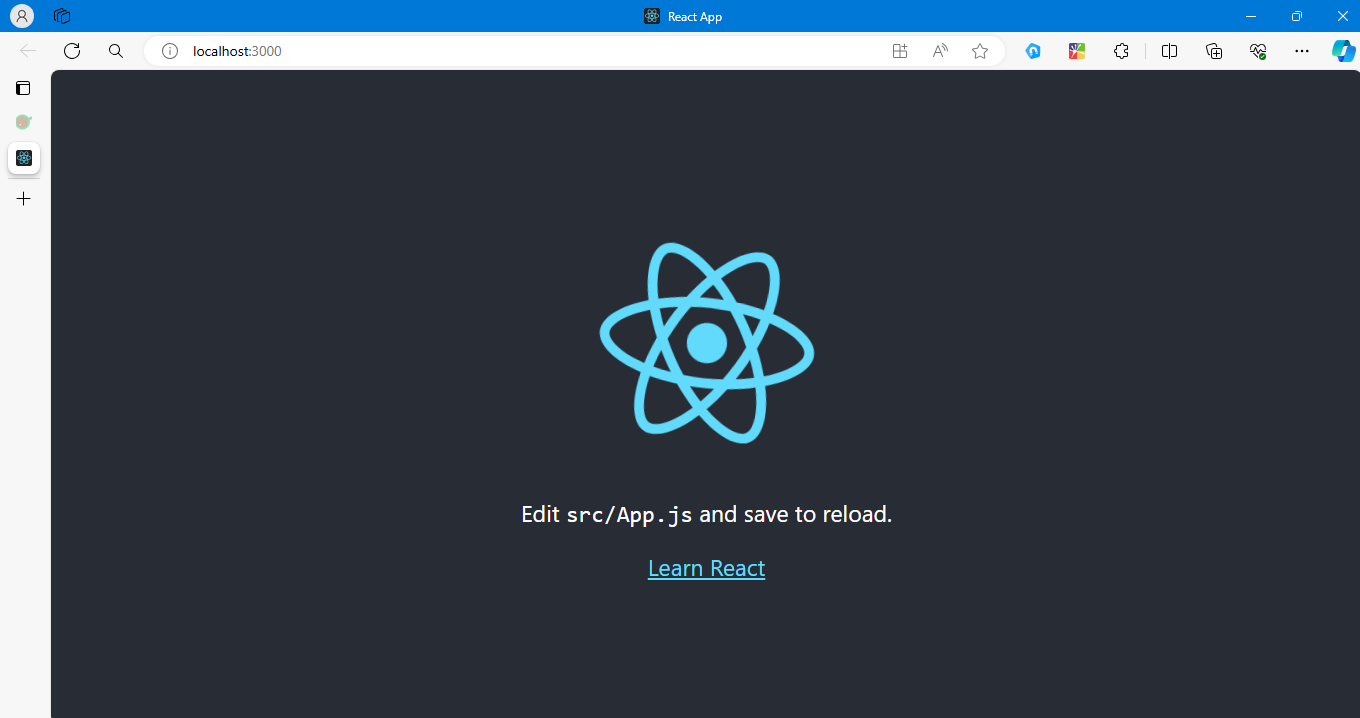Open Browser essentials
1360x718 pixels.
pyautogui.click(x=1257, y=51)
